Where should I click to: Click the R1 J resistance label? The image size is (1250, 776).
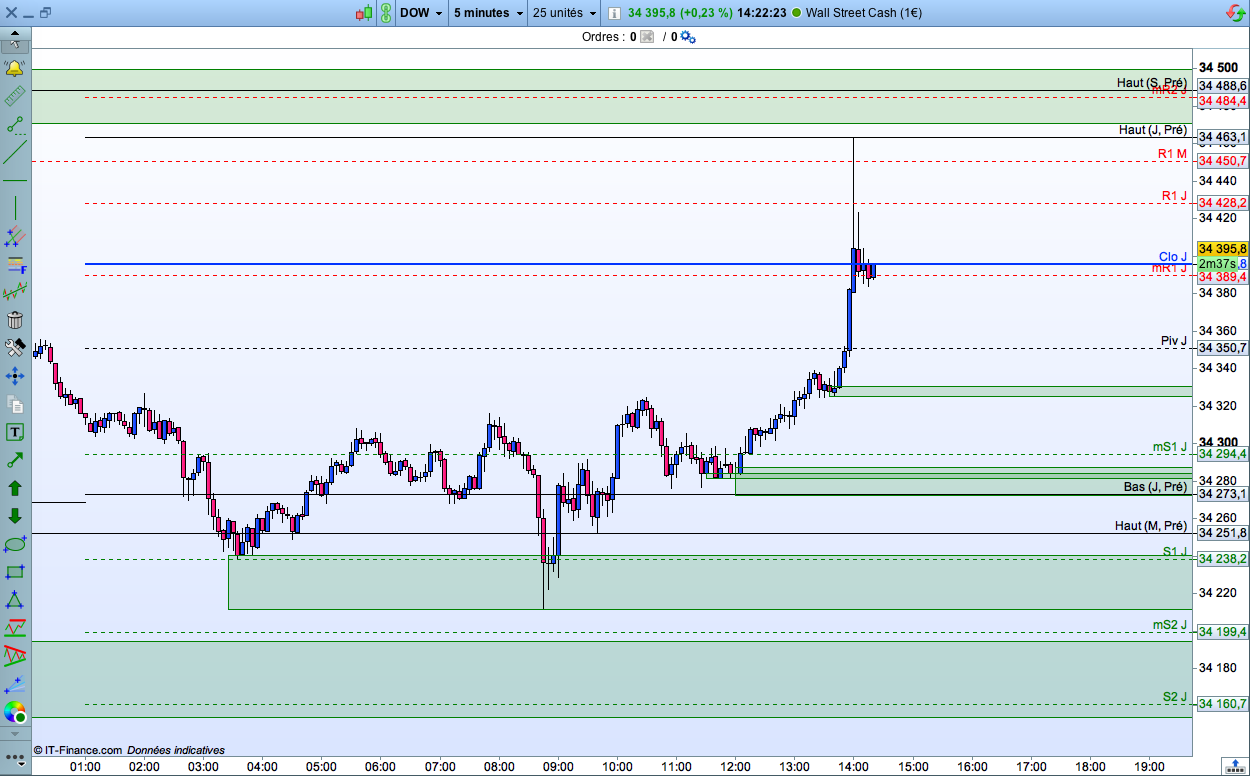coord(1175,196)
